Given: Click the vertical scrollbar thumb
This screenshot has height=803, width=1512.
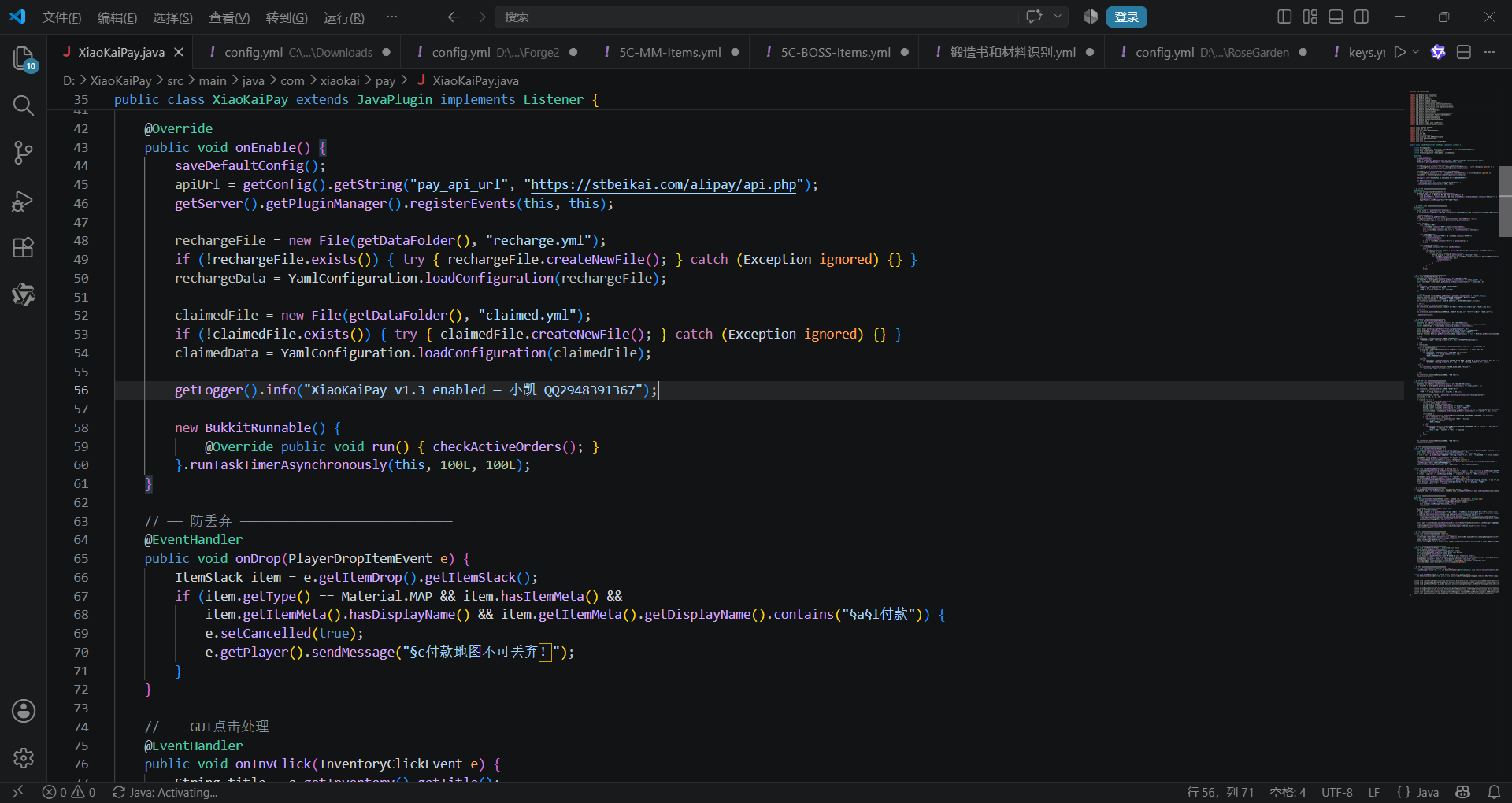Looking at the screenshot, I should point(1505,201).
